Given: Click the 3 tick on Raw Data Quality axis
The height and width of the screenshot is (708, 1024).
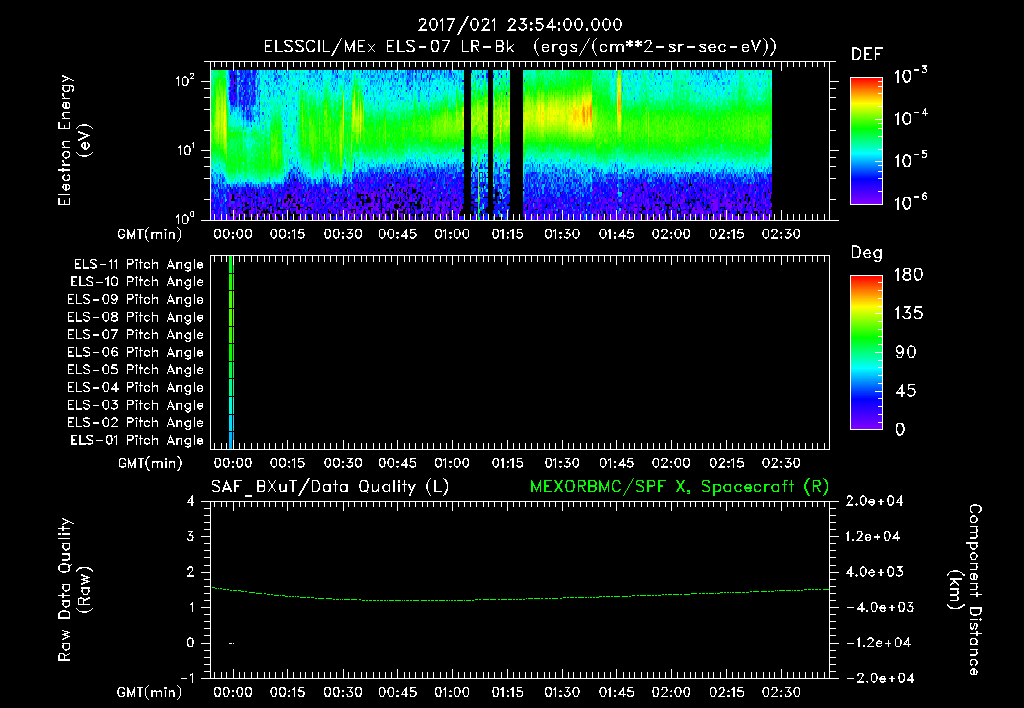Looking at the screenshot, I should (x=191, y=536).
